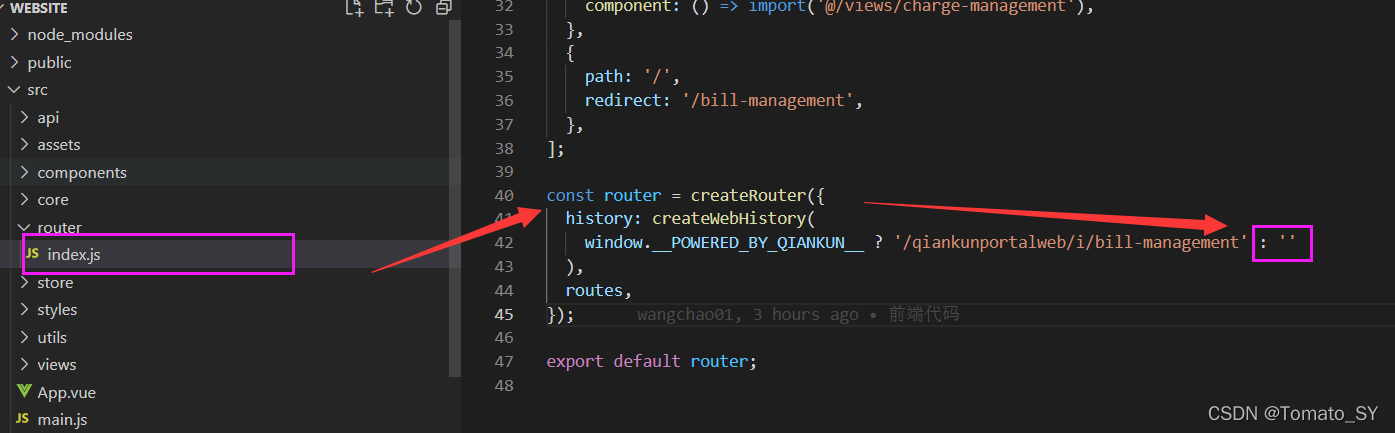
Task: Select the node_modules folder label
Action: click(80, 35)
